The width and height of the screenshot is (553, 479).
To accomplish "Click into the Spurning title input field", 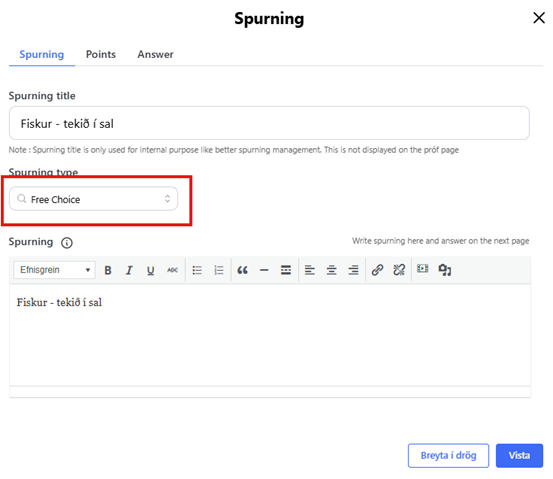I will (x=269, y=123).
